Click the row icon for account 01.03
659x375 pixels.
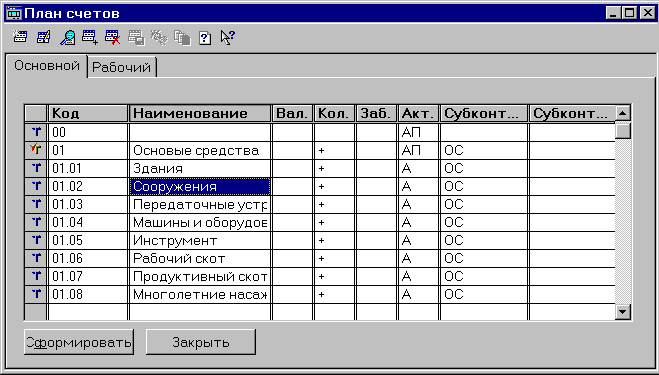(36, 204)
